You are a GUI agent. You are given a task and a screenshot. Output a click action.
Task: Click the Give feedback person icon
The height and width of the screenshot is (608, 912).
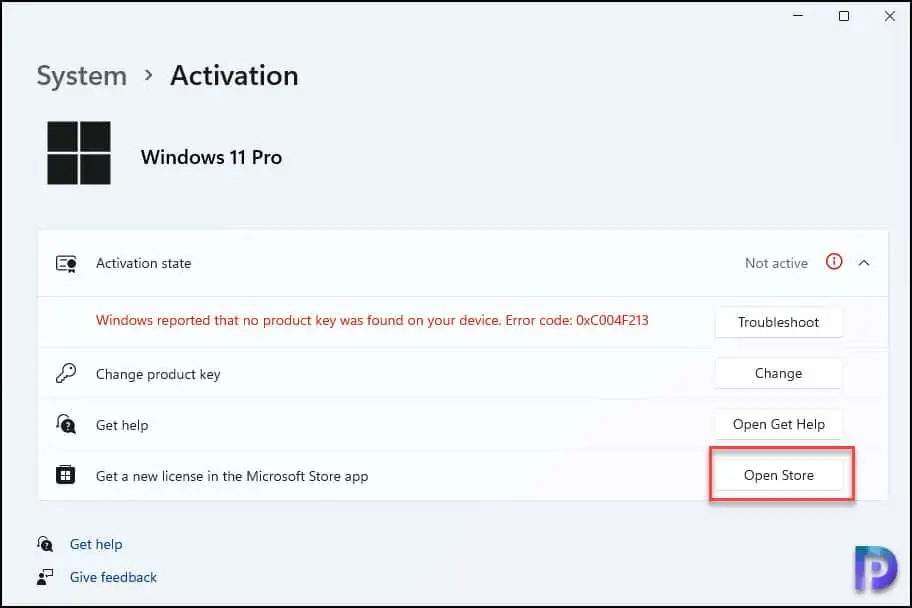45,577
